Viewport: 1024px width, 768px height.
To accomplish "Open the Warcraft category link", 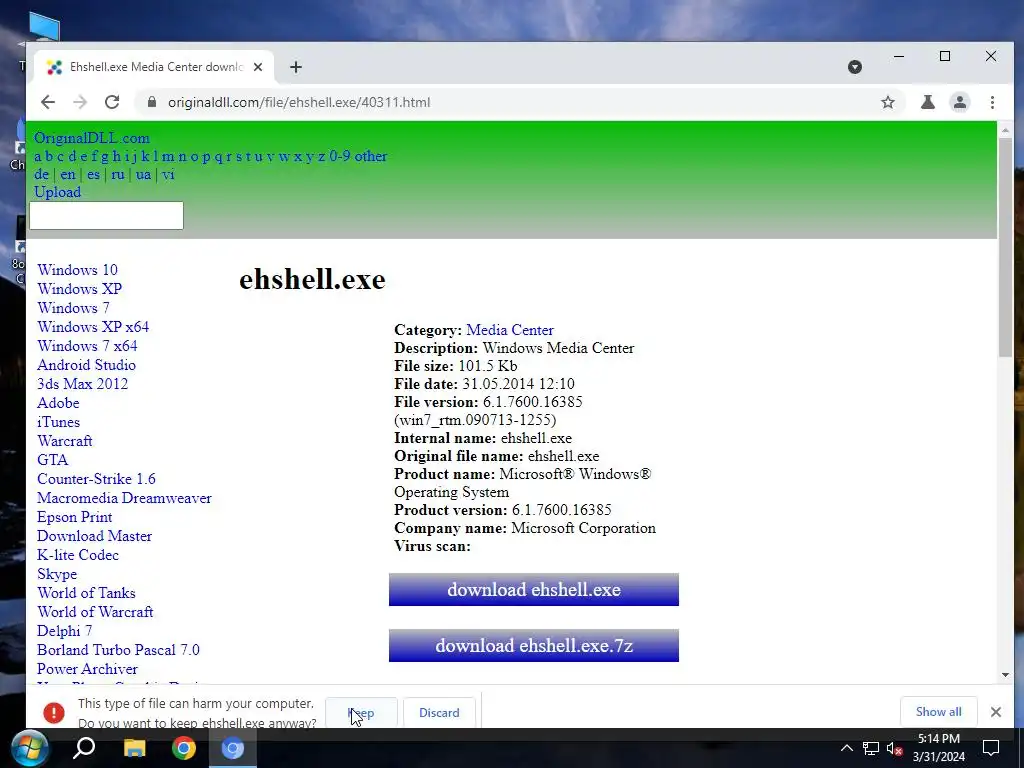I will click(x=65, y=441).
